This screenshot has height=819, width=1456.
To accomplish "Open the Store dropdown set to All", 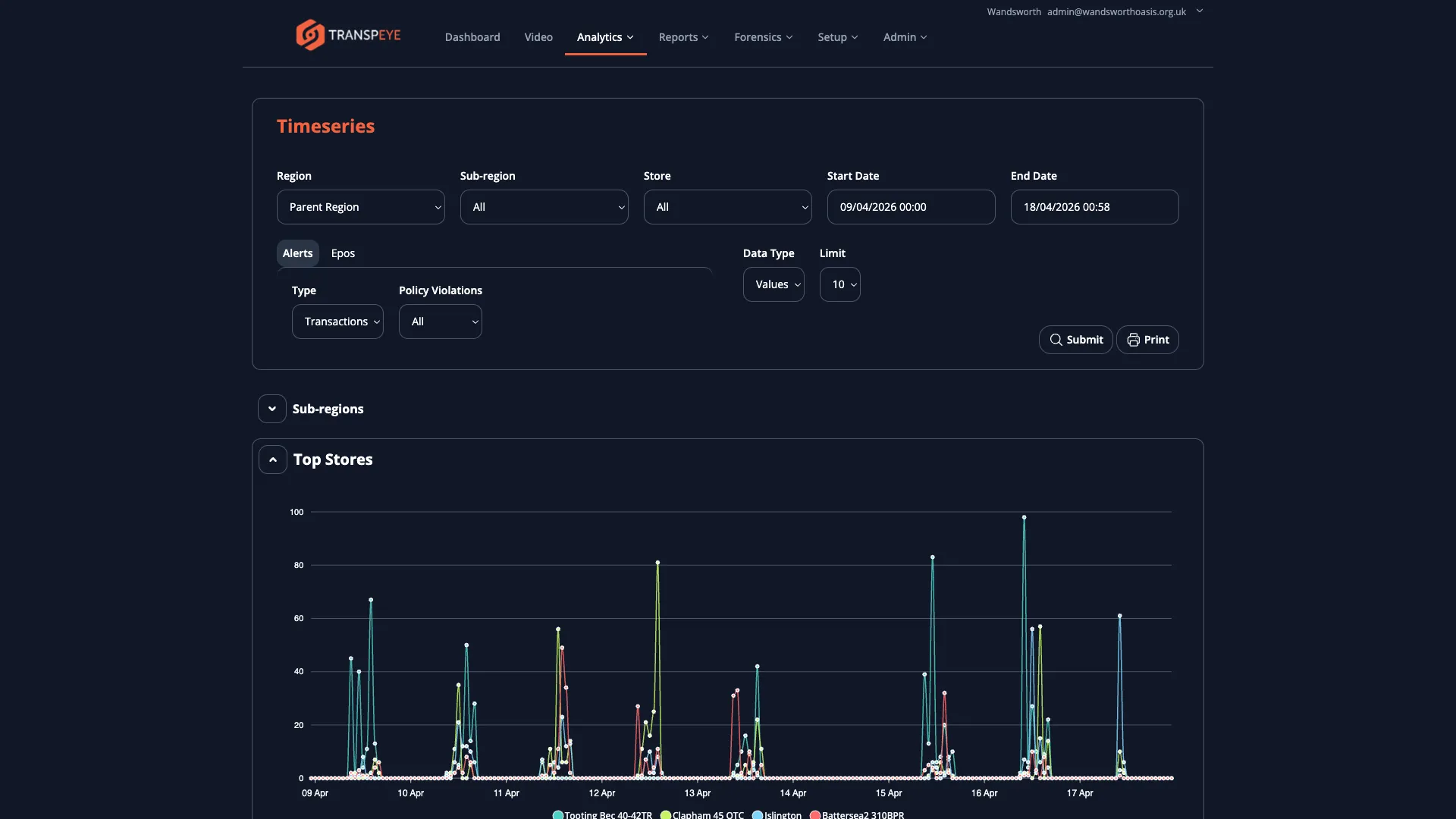I will click(x=727, y=206).
